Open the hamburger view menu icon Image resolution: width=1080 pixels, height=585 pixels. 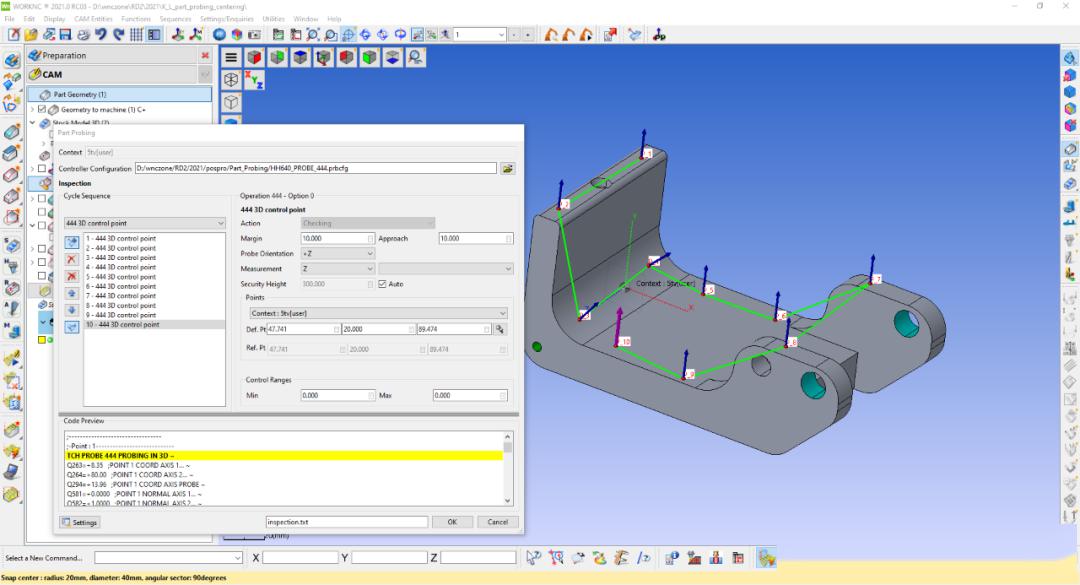point(231,58)
